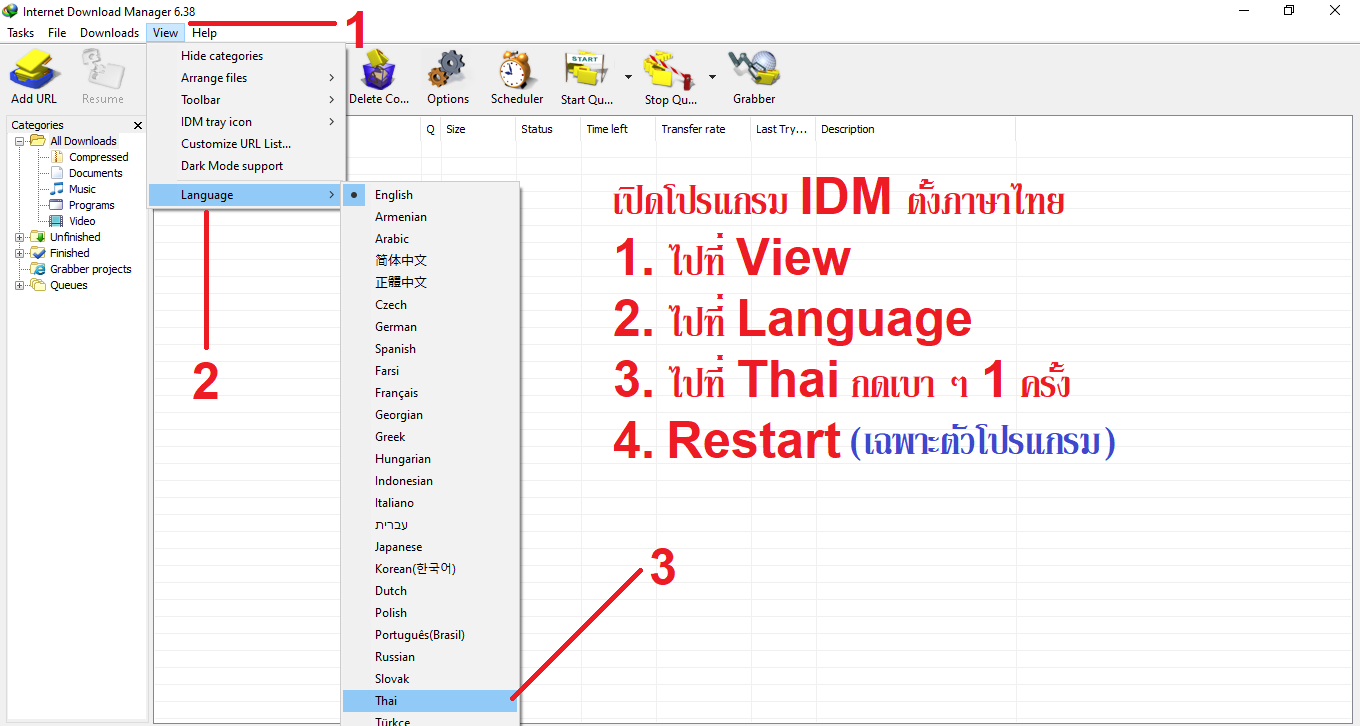Expand the Unfinished tree node
The width and height of the screenshot is (1360, 726).
(20, 237)
